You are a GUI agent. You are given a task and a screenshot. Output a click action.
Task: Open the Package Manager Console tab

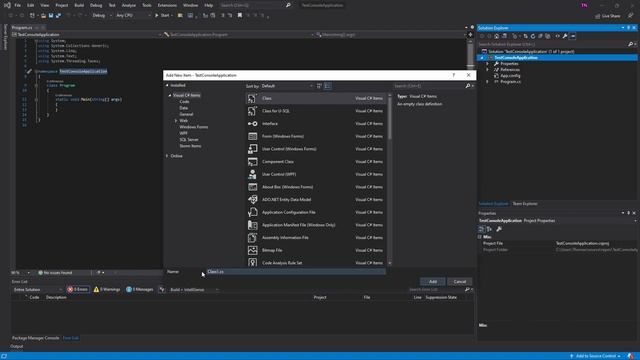pyautogui.click(x=36, y=338)
